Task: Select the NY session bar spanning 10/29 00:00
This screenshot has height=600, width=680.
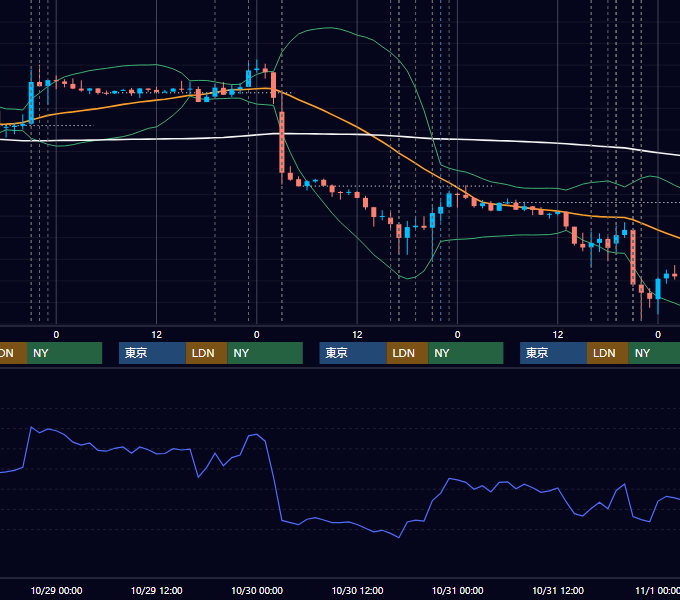Action: 64,353
